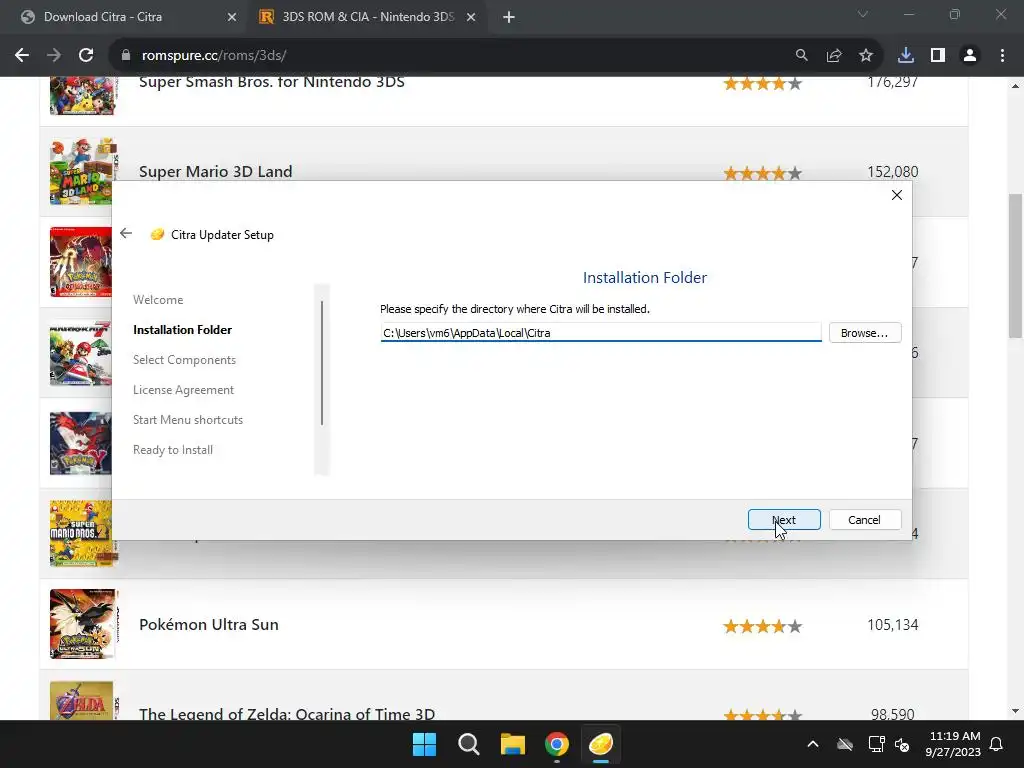The image size is (1024, 768).
Task: Click Zelda Ocarina of Time cover thumbnail
Action: tap(83, 700)
